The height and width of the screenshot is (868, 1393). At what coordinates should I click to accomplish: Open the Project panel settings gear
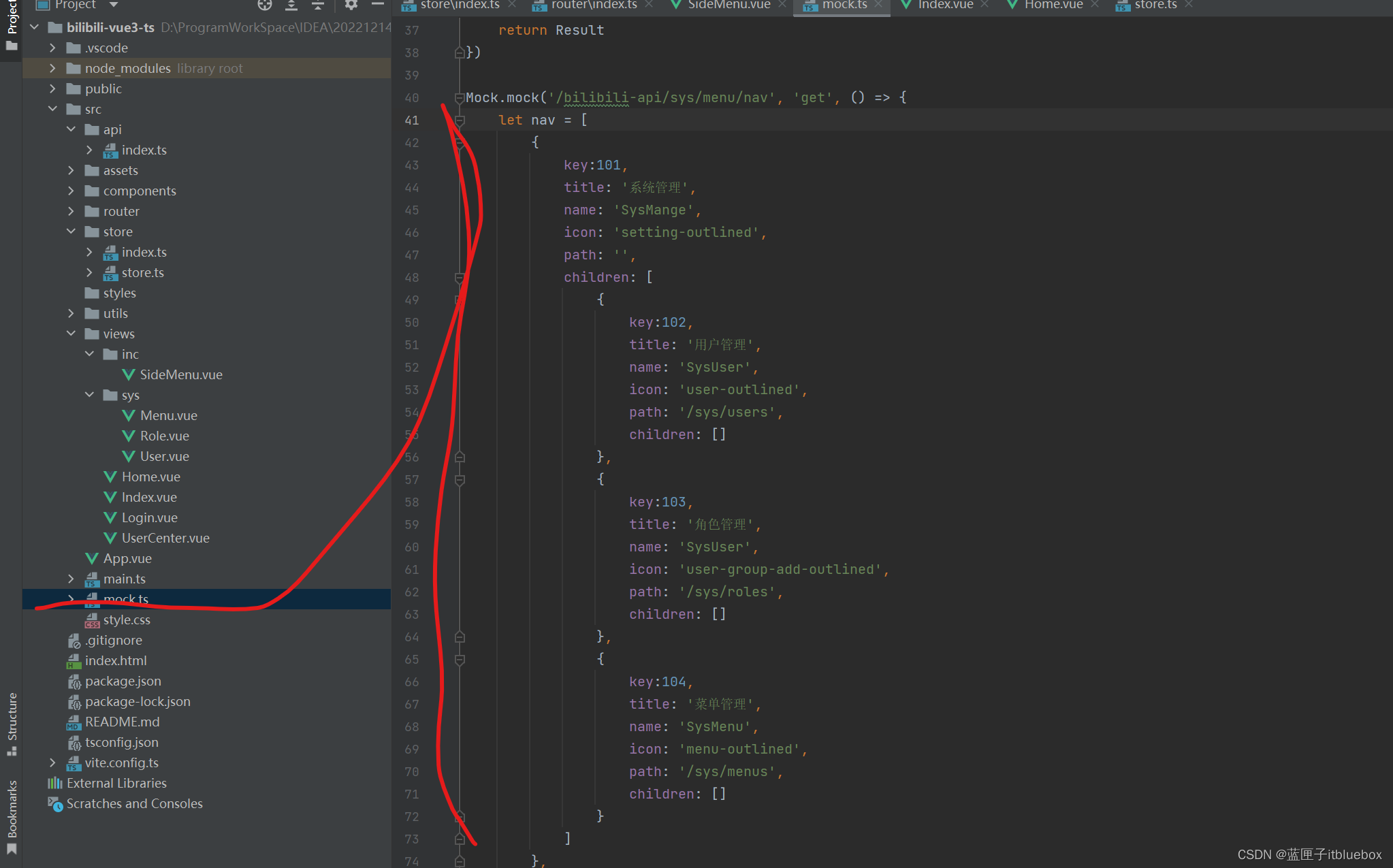(351, 5)
